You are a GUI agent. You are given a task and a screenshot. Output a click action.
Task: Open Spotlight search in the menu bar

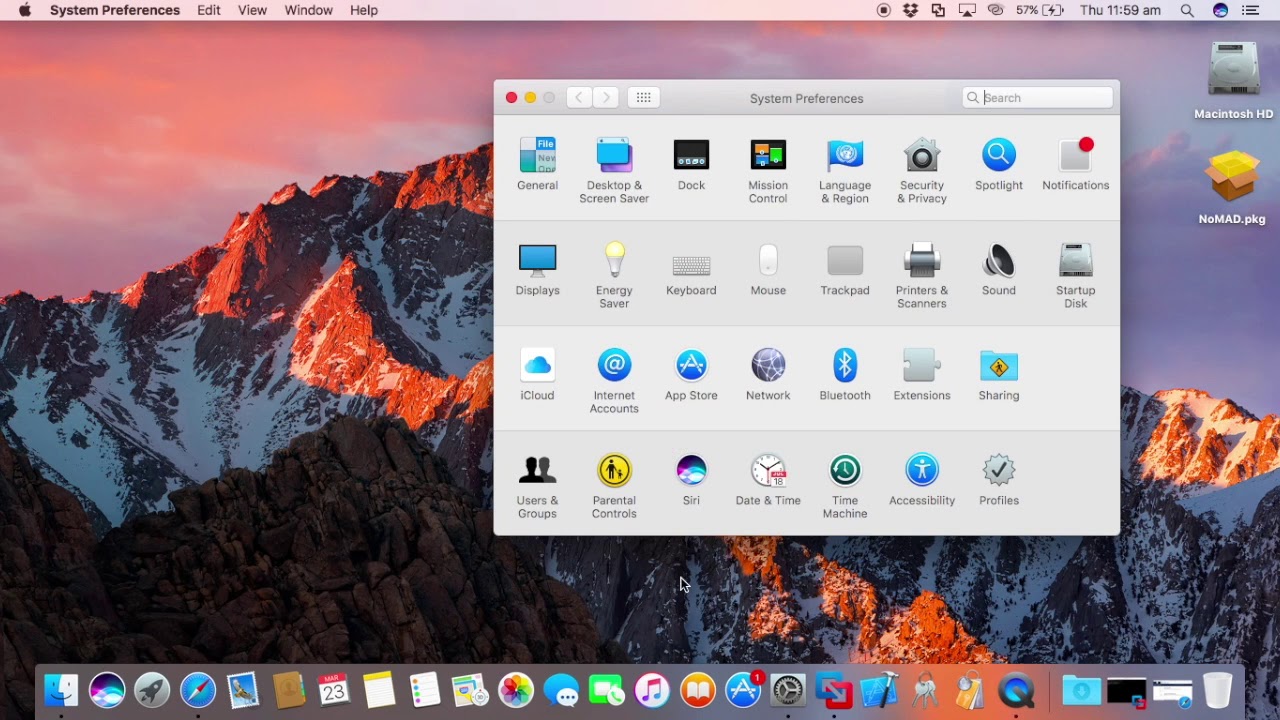pos(1187,10)
